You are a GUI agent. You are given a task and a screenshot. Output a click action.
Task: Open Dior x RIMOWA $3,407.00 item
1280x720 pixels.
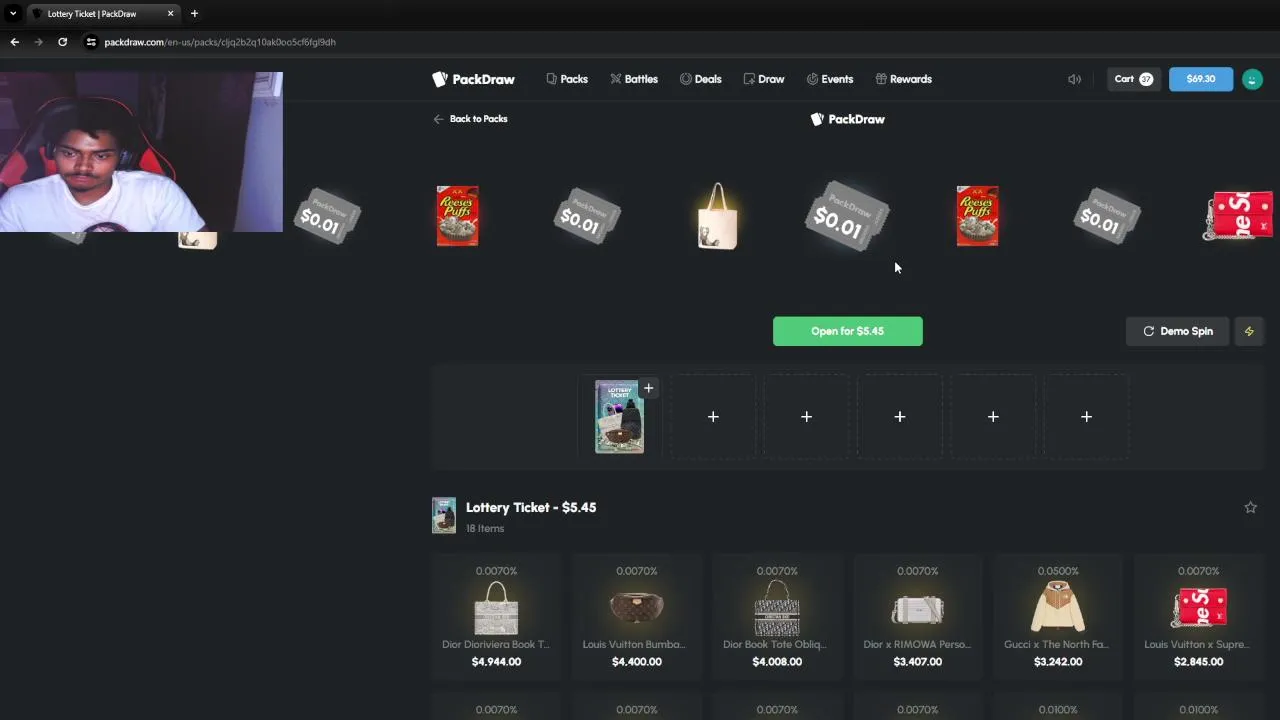click(917, 616)
